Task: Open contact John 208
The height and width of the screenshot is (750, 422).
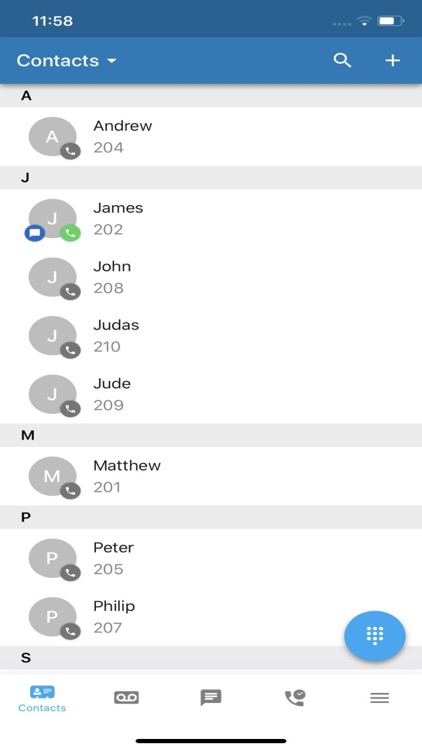Action: pos(211,277)
